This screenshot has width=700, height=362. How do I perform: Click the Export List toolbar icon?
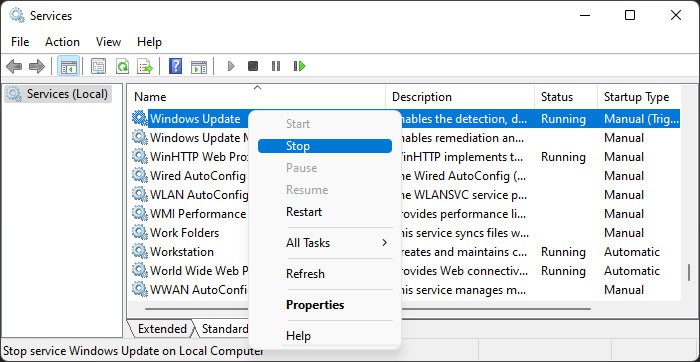click(x=145, y=67)
